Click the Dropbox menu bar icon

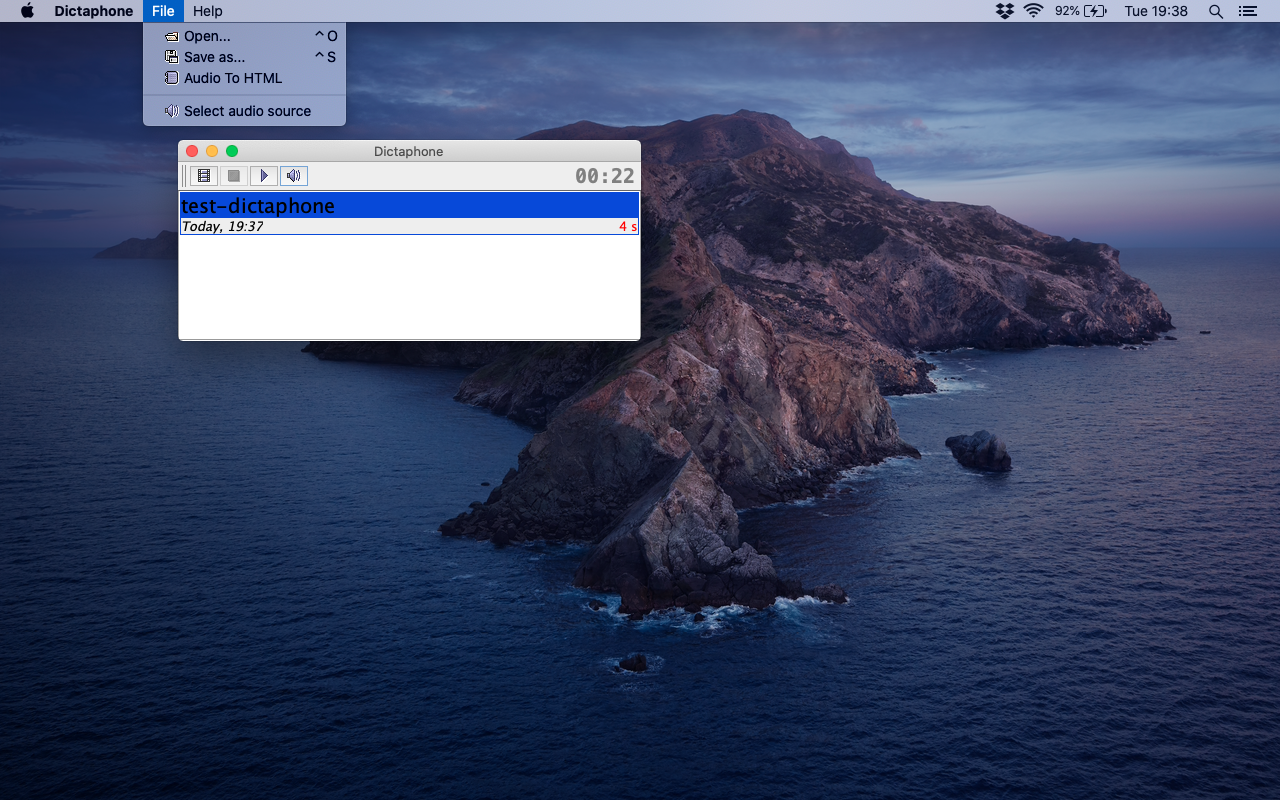pos(1004,11)
